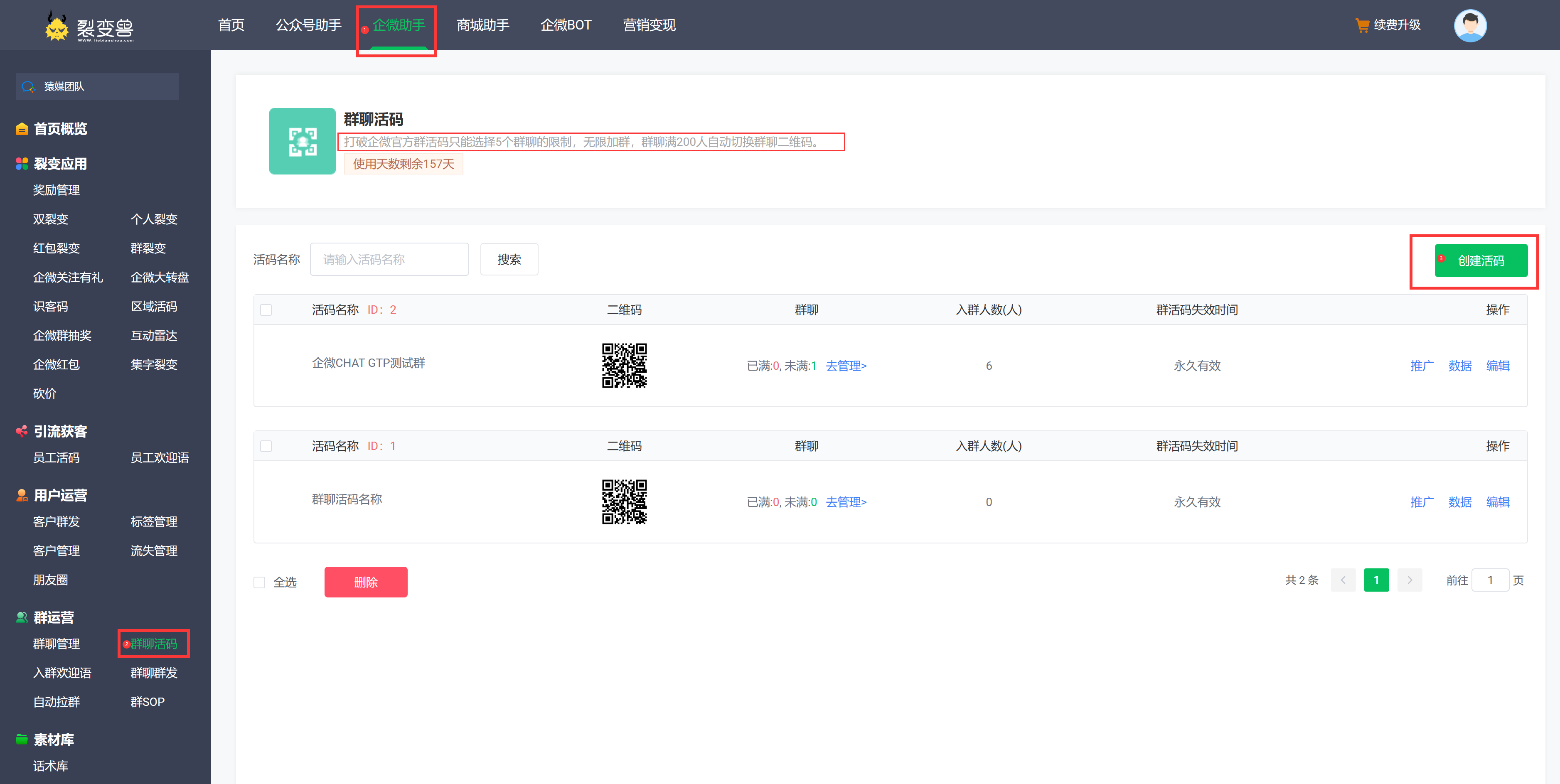Check the row checkbox for 群聊活码名称
This screenshot has width=1560, height=784.
pyautogui.click(x=266, y=446)
